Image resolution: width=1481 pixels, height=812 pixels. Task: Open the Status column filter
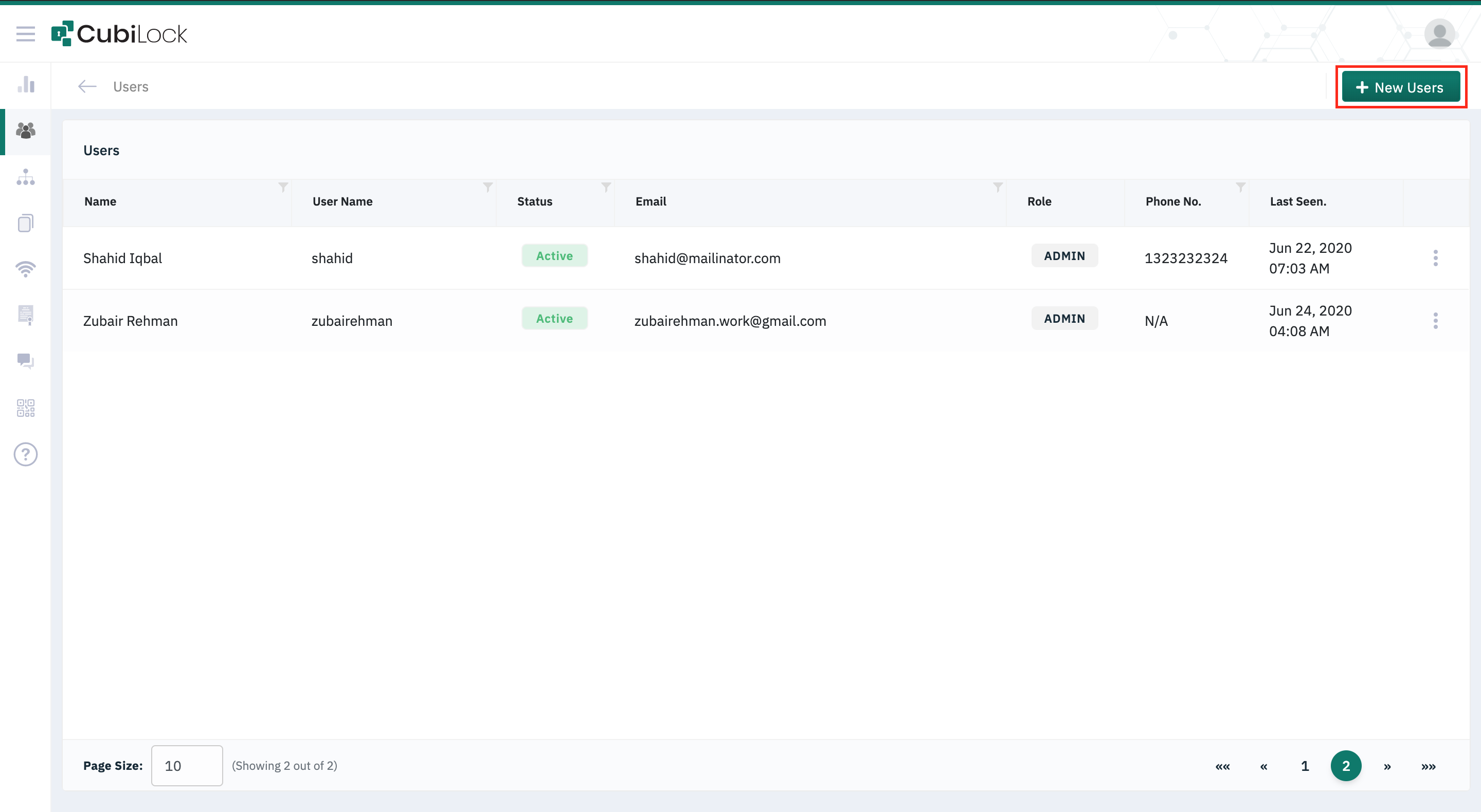606,188
